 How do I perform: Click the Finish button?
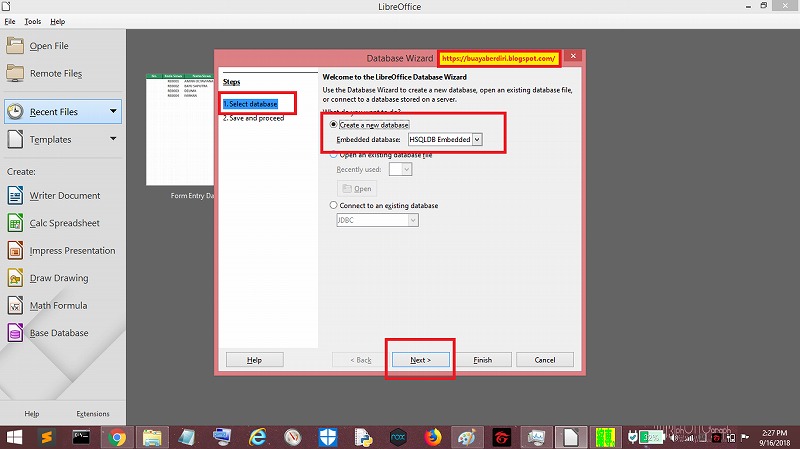483,360
